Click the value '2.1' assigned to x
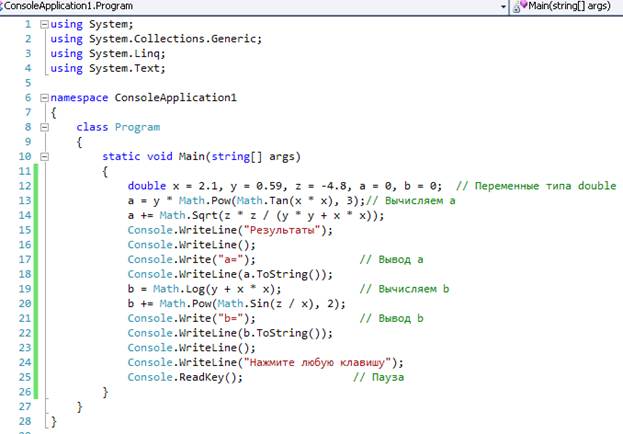Image resolution: width=623 pixels, height=434 pixels. [x=208, y=186]
